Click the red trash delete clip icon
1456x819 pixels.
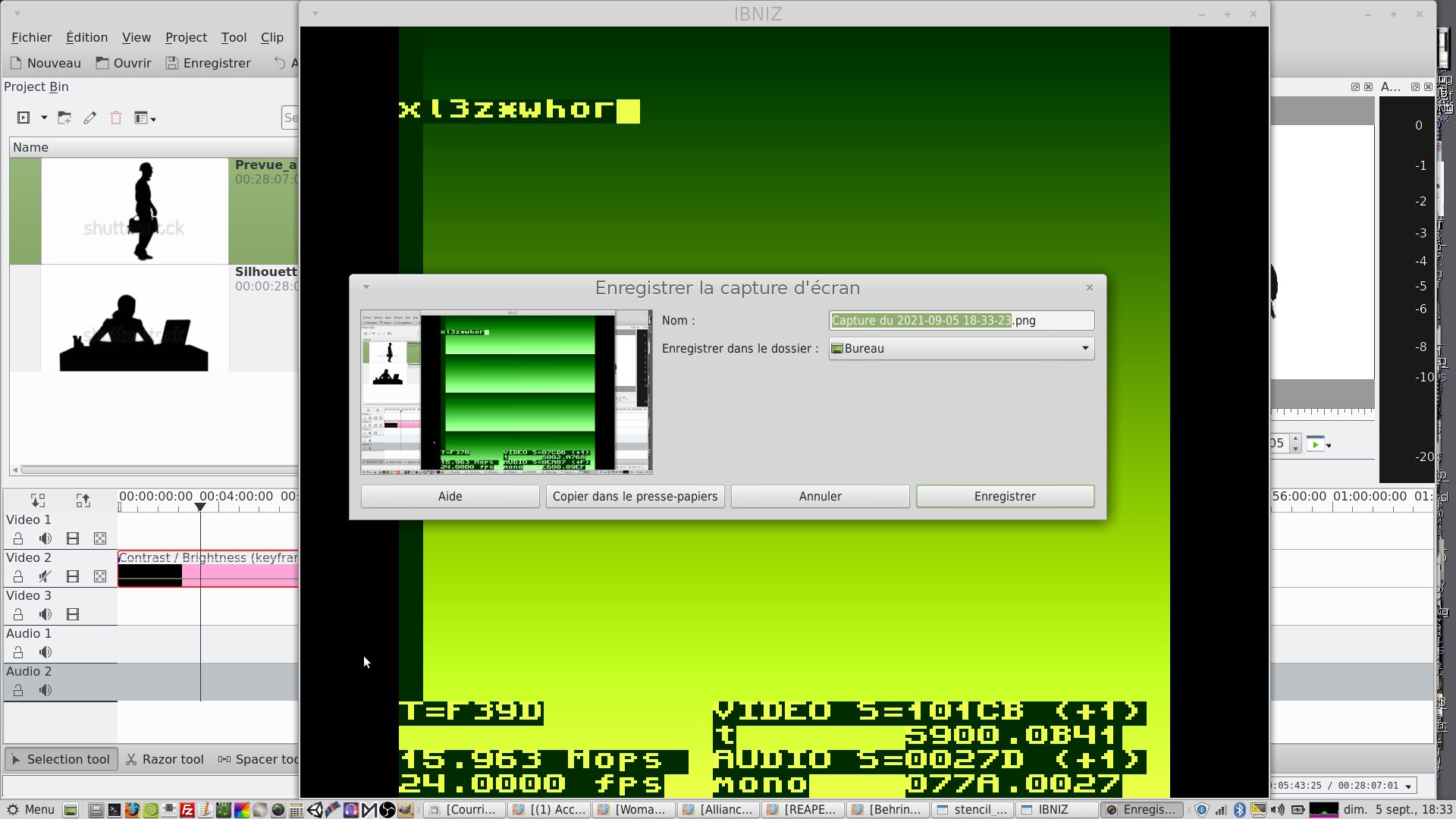point(116,118)
